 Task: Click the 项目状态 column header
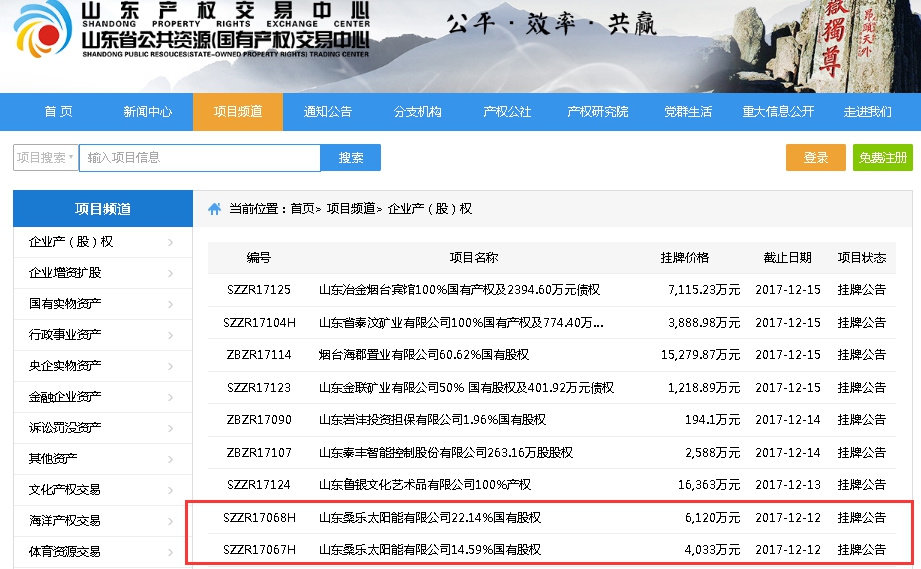(x=862, y=258)
